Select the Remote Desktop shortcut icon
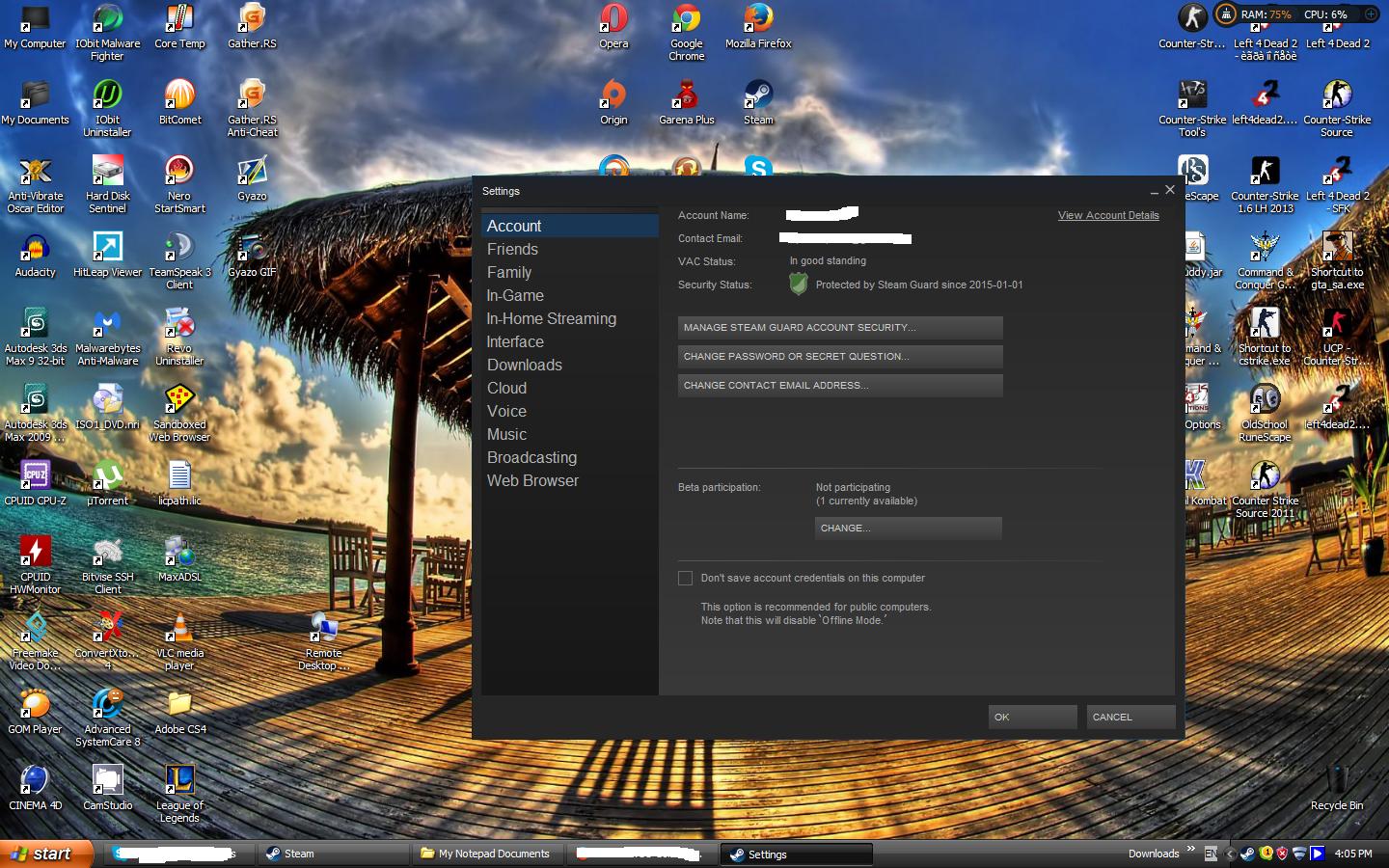The width and height of the screenshot is (1389, 868). pos(324,642)
